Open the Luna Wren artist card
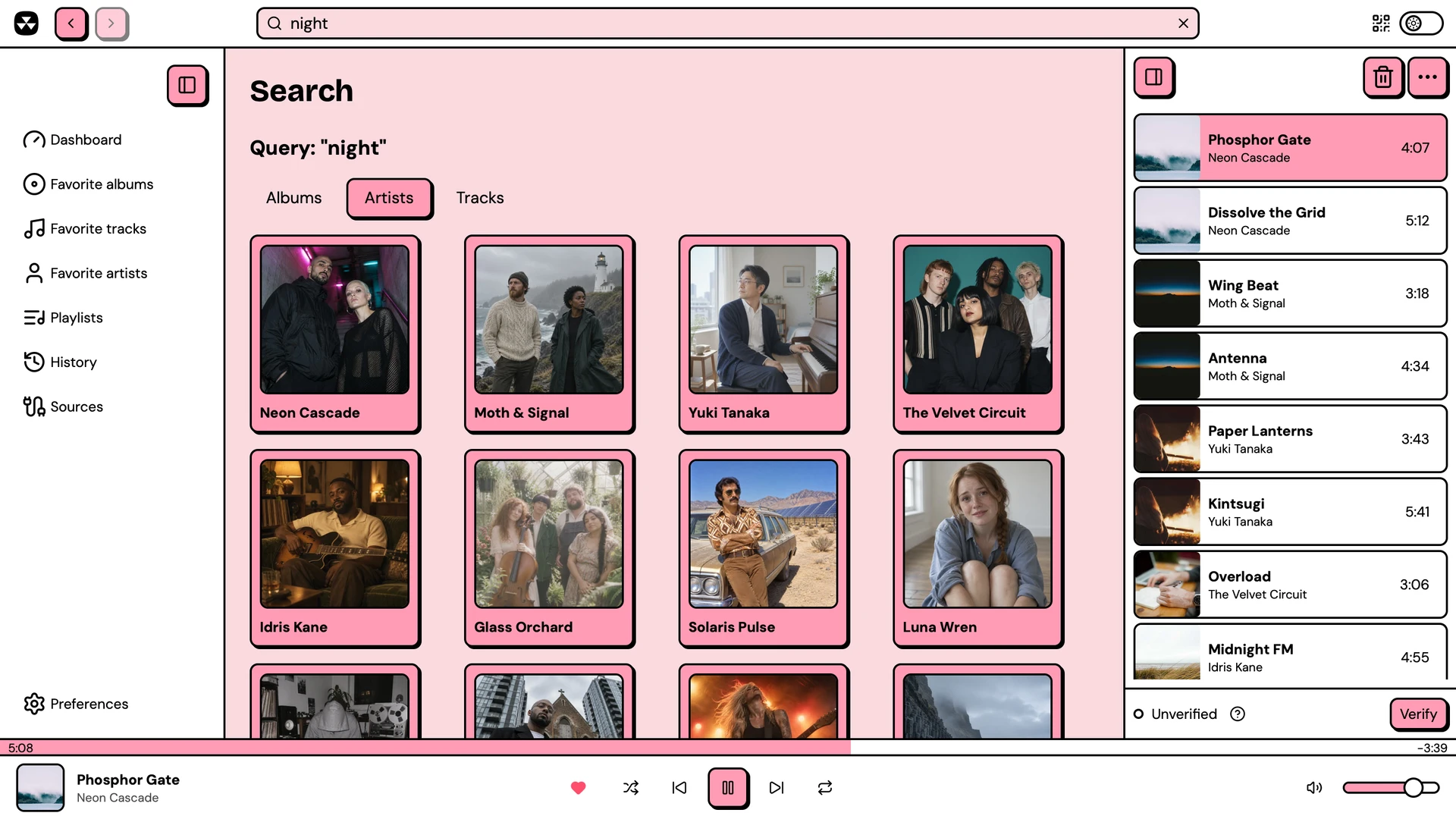This screenshot has width=1456, height=819. [978, 549]
